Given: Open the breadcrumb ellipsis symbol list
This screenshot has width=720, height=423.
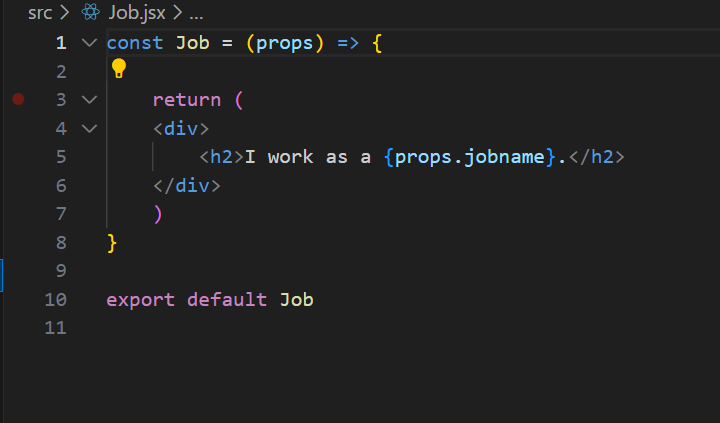Looking at the screenshot, I should tap(196, 15).
